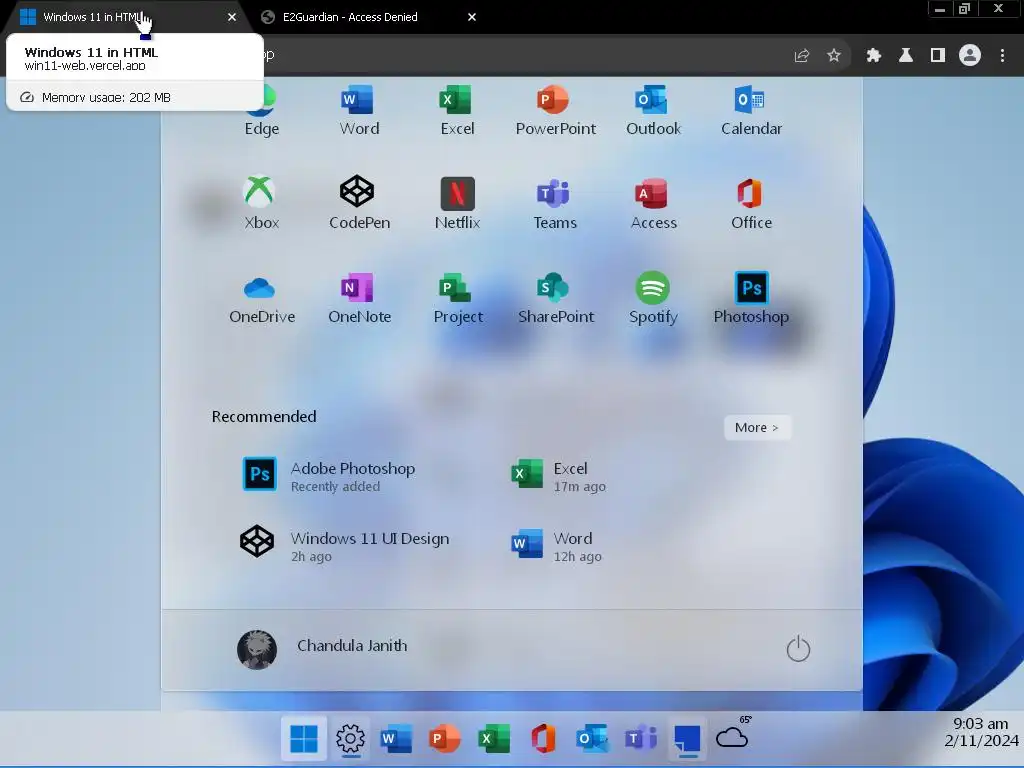
Task: Open Teams from the taskbar
Action: click(641, 739)
